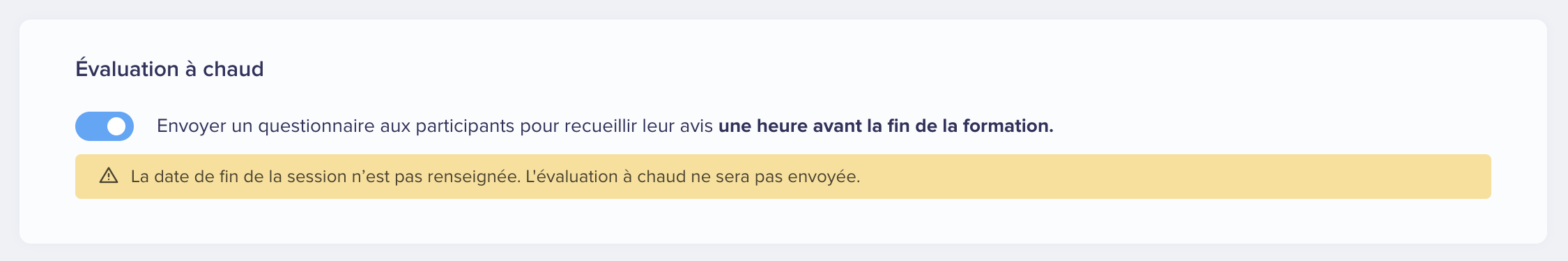
Task: Click 'L'évaluation à chaud ne sera pas envoyée' sentence
Action: [693, 177]
